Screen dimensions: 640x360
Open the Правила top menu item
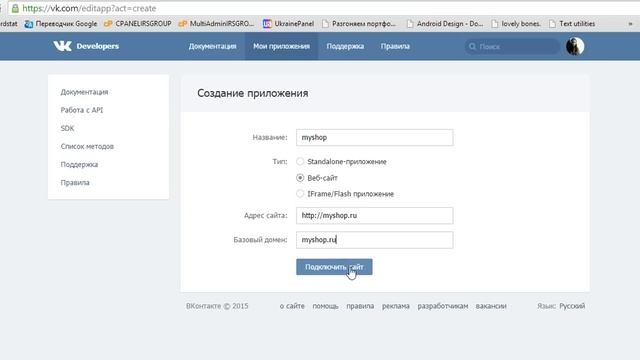tap(395, 47)
